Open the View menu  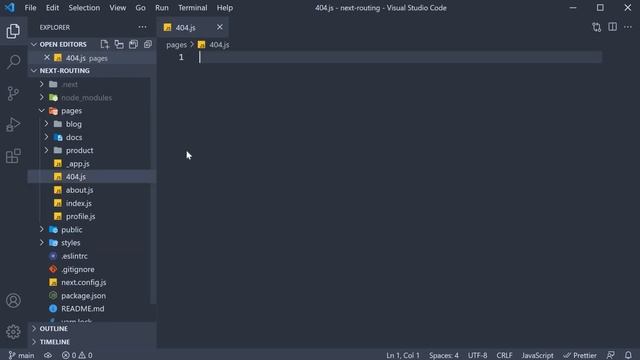pos(118,8)
